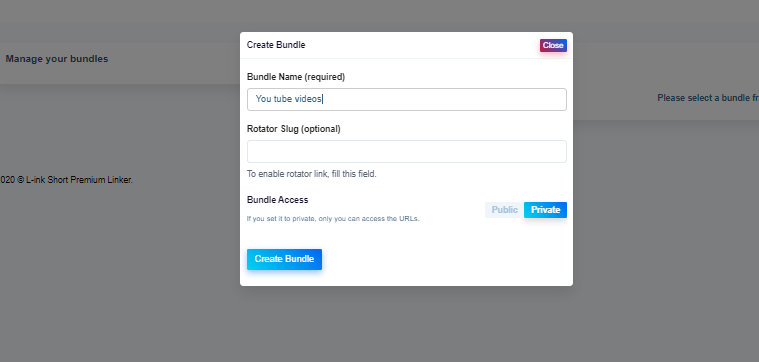Screen dimensions: 759x362
Task: Submit with the Create Bundle button
Action: tap(284, 259)
